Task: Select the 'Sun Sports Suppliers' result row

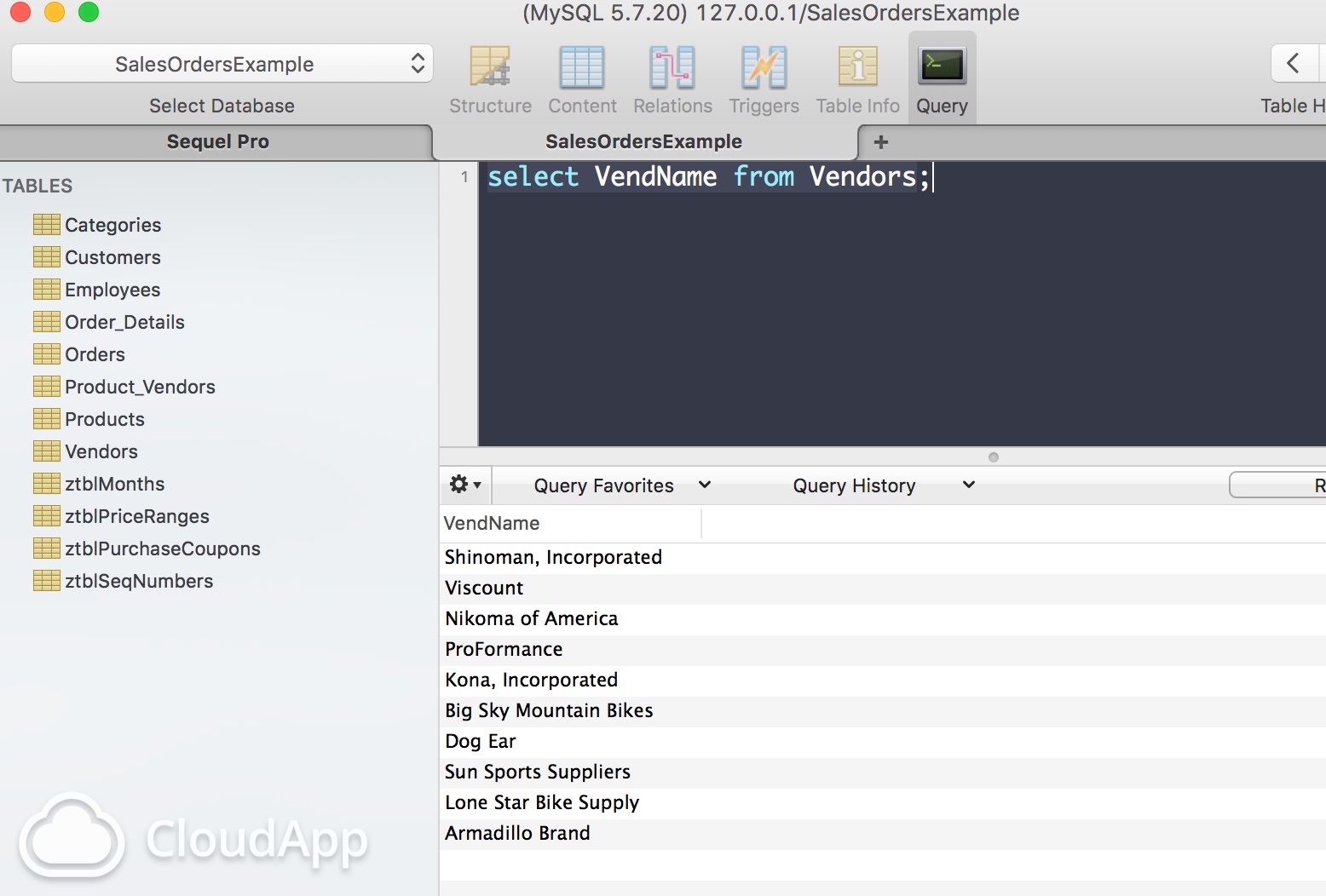Action: 883,773
